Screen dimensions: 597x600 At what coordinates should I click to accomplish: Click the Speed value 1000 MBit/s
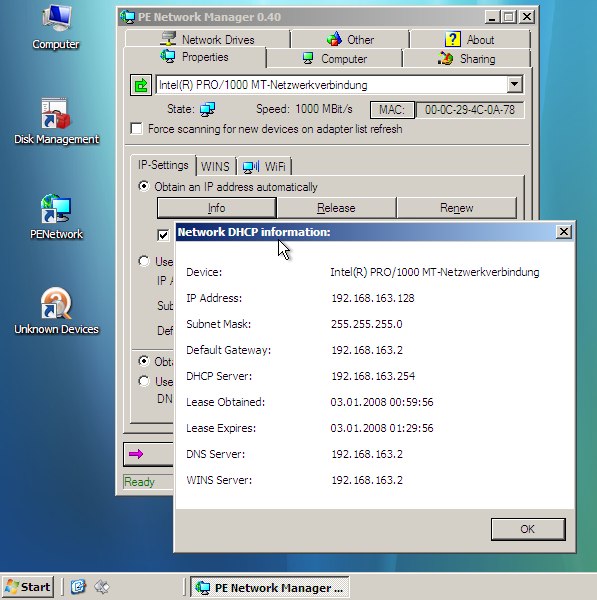click(324, 109)
